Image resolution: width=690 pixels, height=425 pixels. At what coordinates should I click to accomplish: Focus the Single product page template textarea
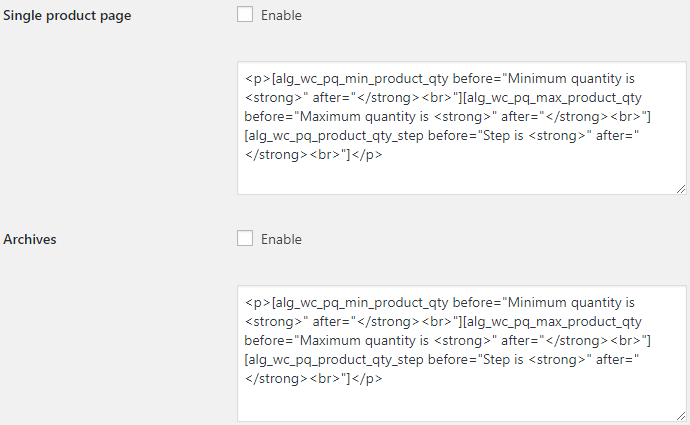click(x=462, y=128)
